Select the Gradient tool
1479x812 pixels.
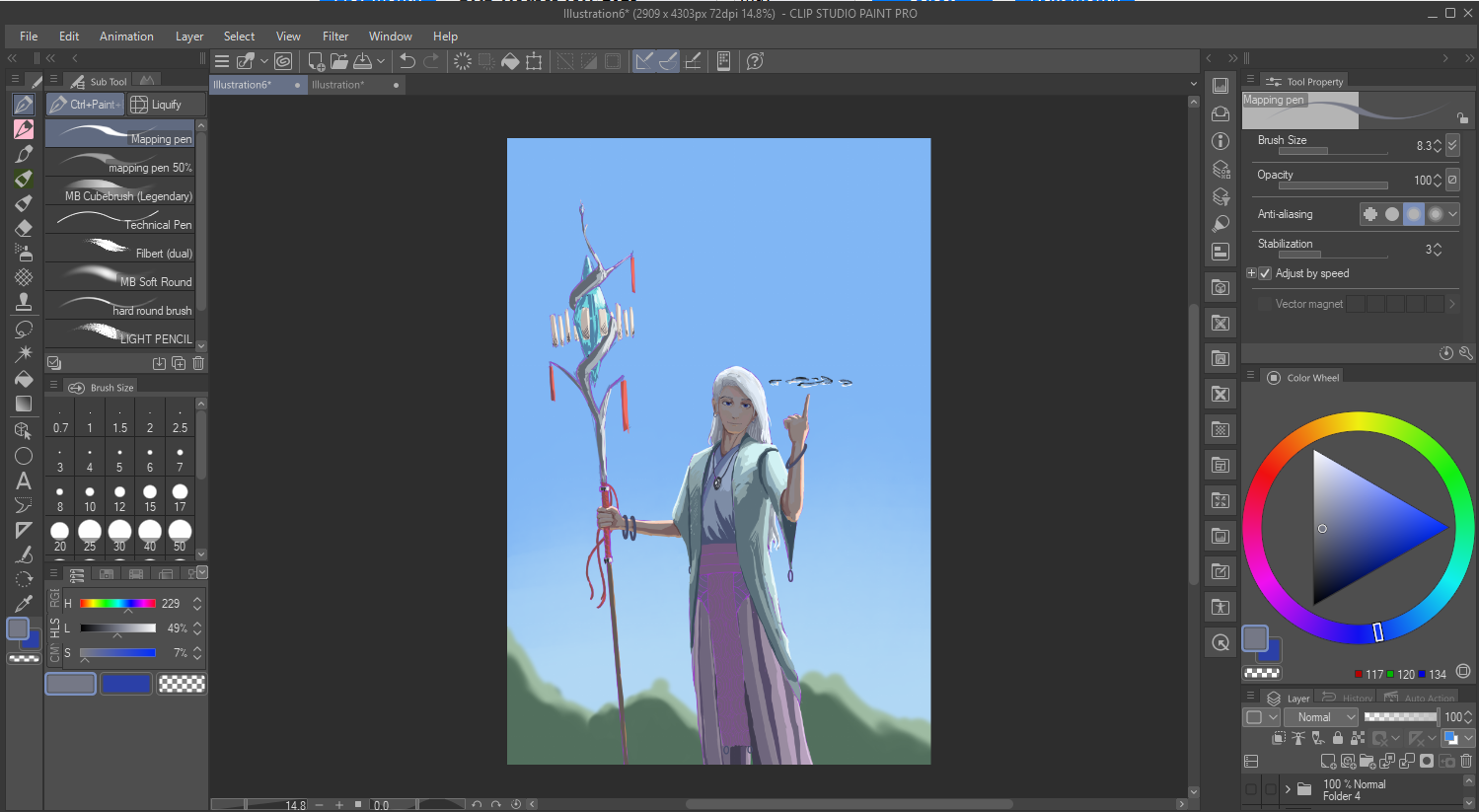24,404
